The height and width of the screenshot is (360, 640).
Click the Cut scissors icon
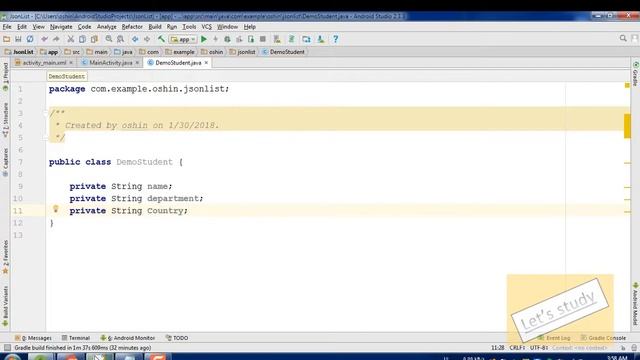[x=71, y=39]
